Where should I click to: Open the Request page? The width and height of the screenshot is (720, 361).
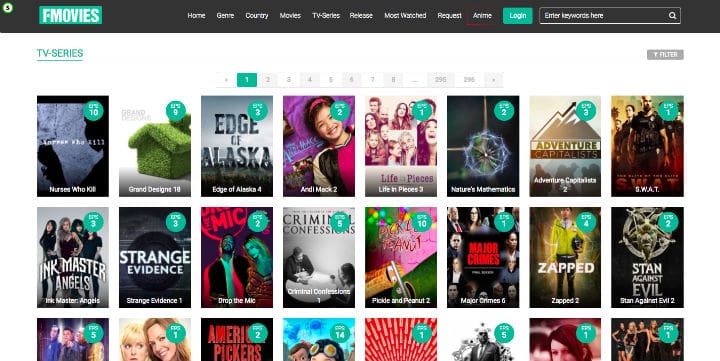(449, 16)
